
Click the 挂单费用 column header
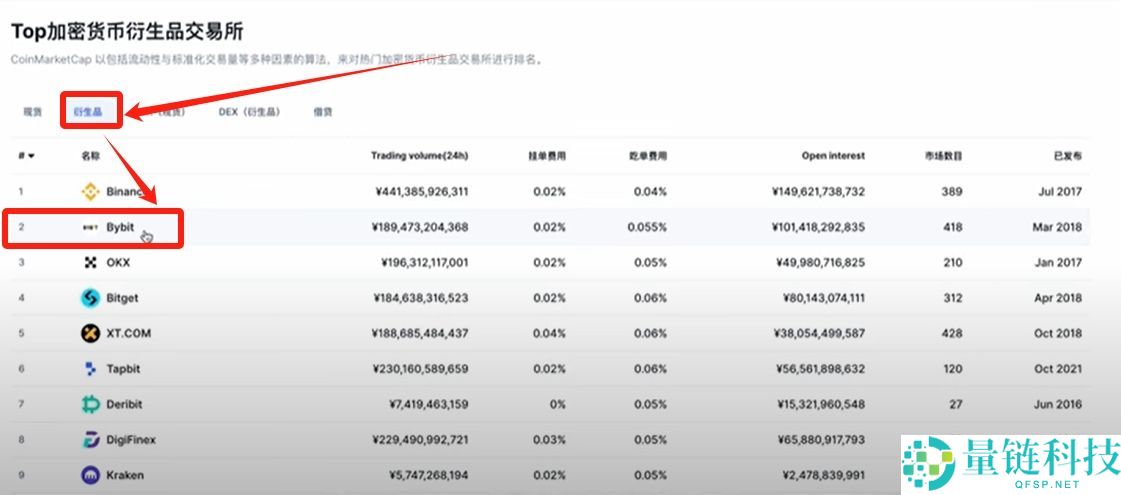547,156
